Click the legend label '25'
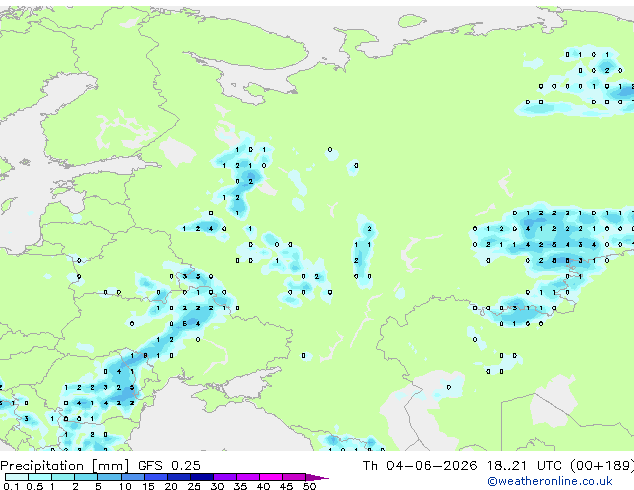The height and width of the screenshot is (490, 634). click(x=194, y=486)
